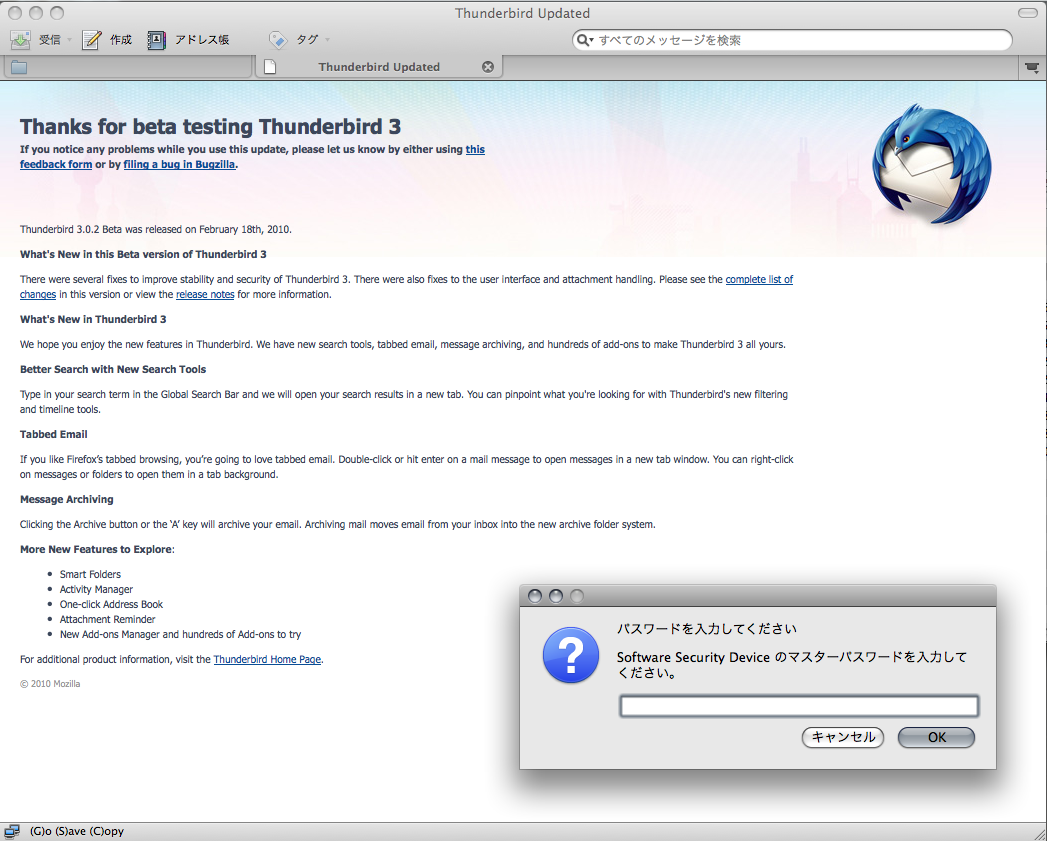This screenshot has width=1047, height=841.
Task: Close the password dialog with its close button
Action: pos(535,596)
